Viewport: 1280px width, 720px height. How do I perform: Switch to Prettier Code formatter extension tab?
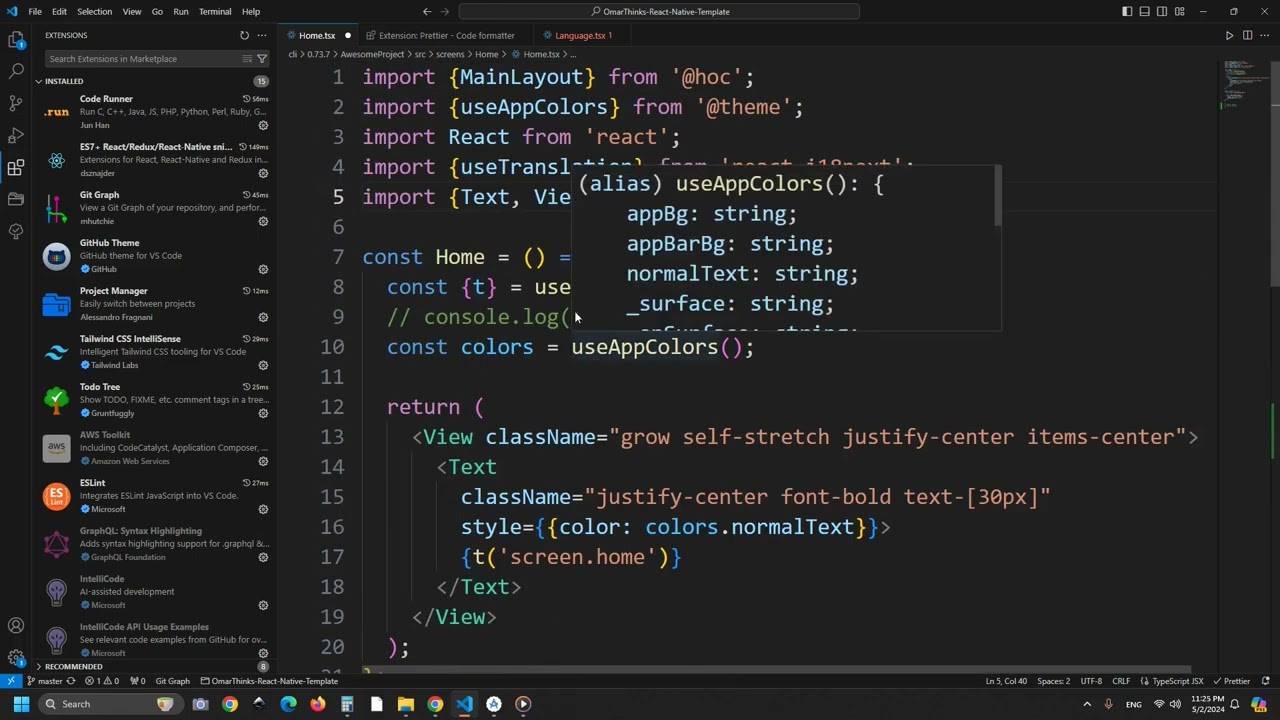tap(446, 35)
